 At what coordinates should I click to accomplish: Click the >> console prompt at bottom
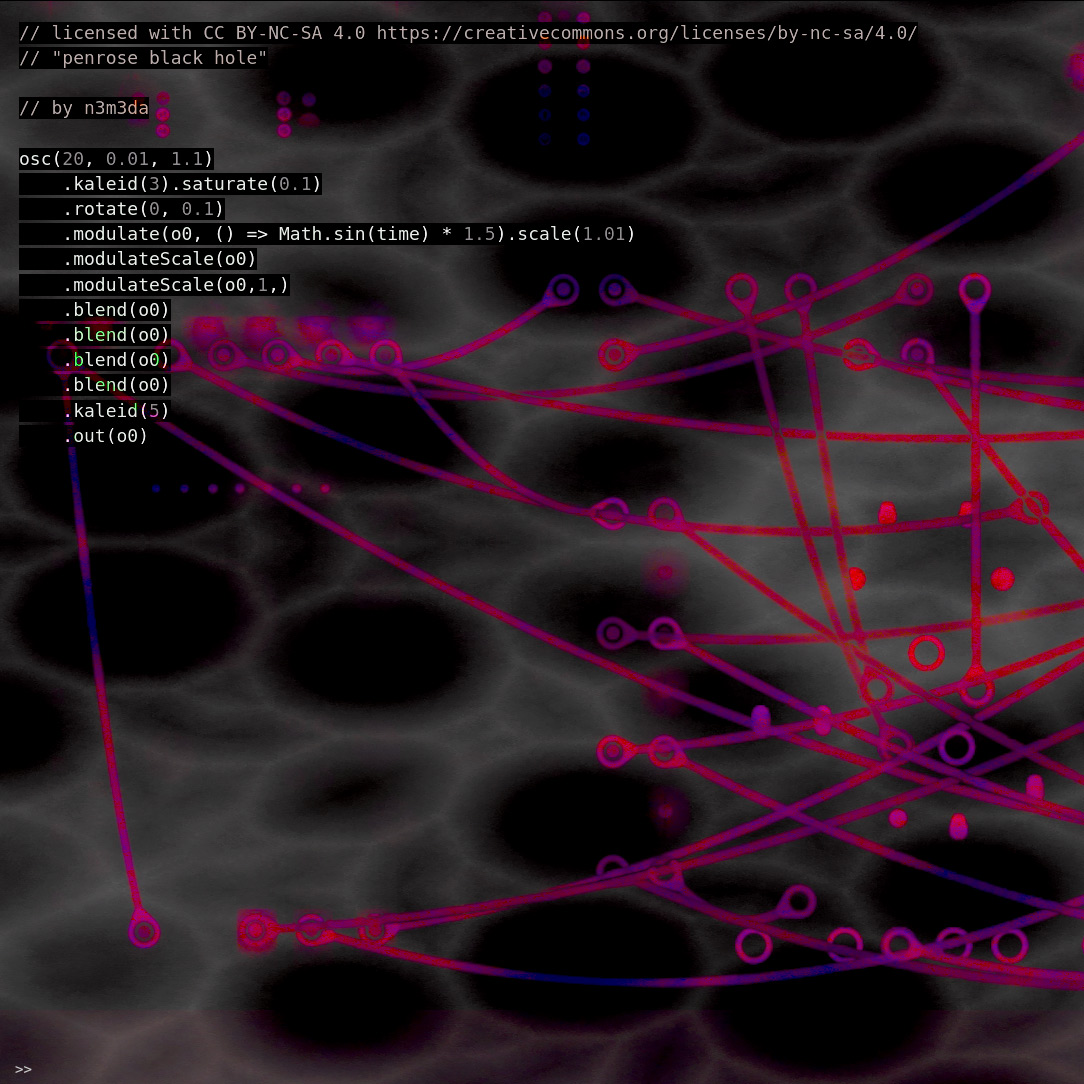[23, 1069]
